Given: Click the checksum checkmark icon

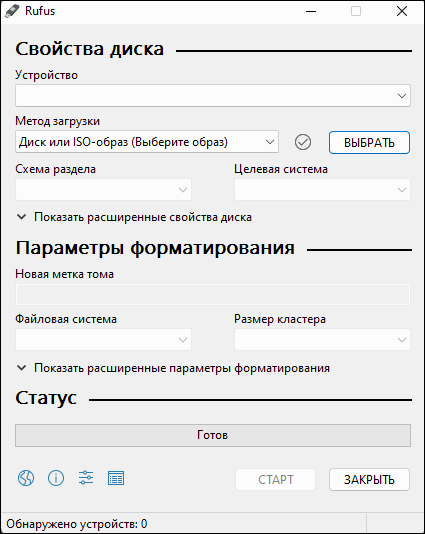Looking at the screenshot, I should click(303, 142).
